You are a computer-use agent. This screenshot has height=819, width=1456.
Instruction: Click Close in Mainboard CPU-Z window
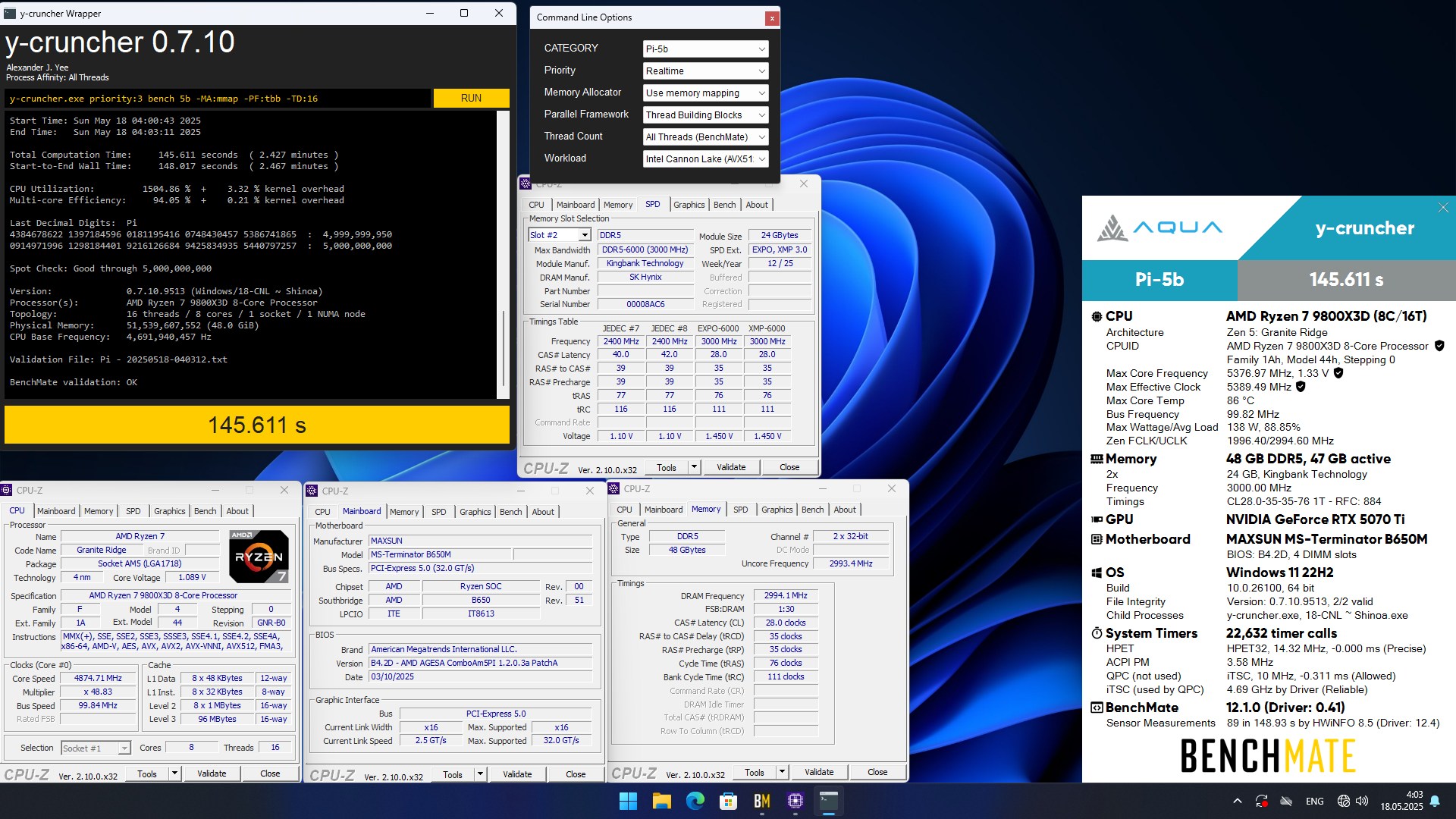tap(576, 774)
